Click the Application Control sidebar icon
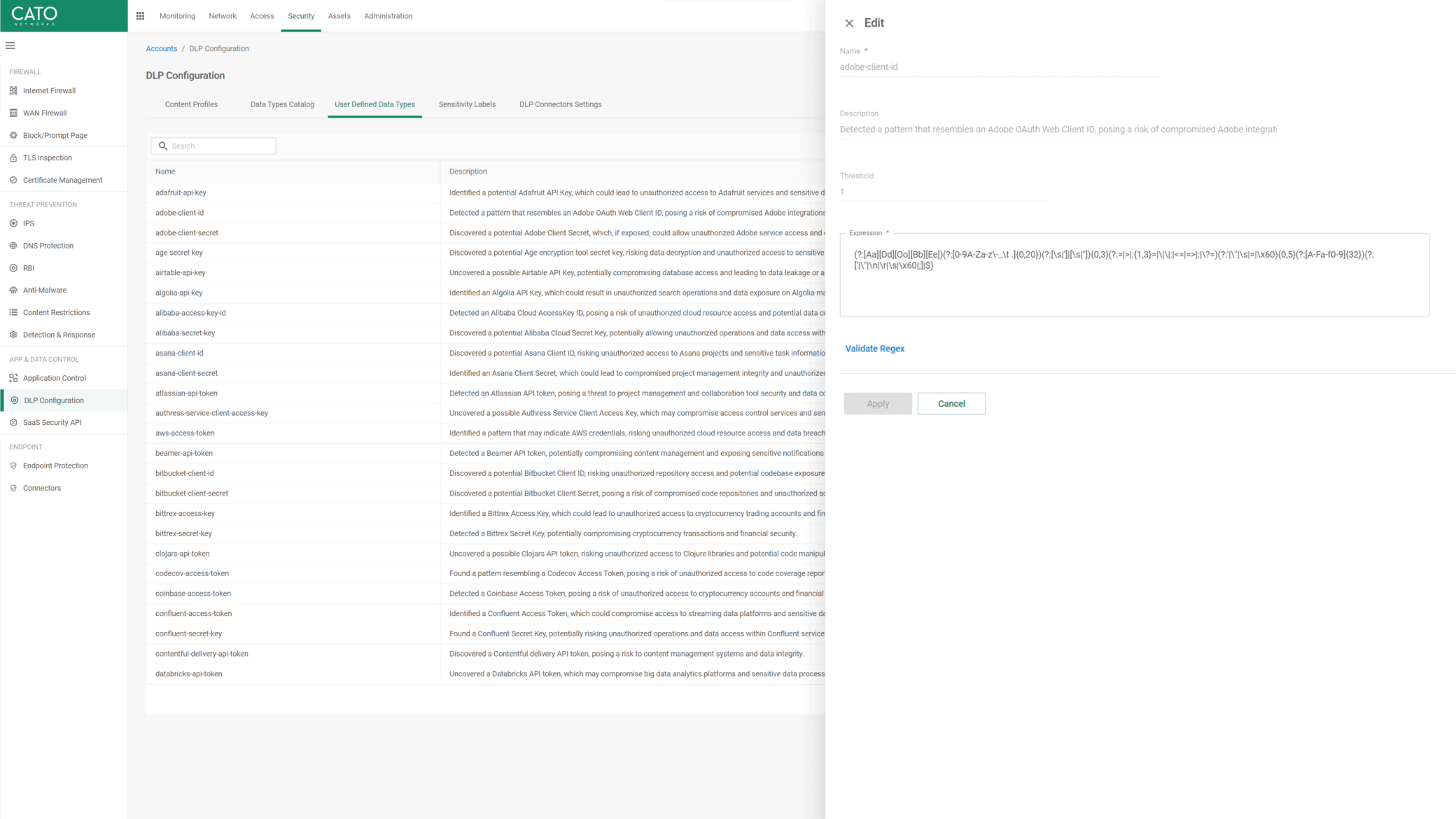This screenshot has width=1456, height=819. coord(13,378)
